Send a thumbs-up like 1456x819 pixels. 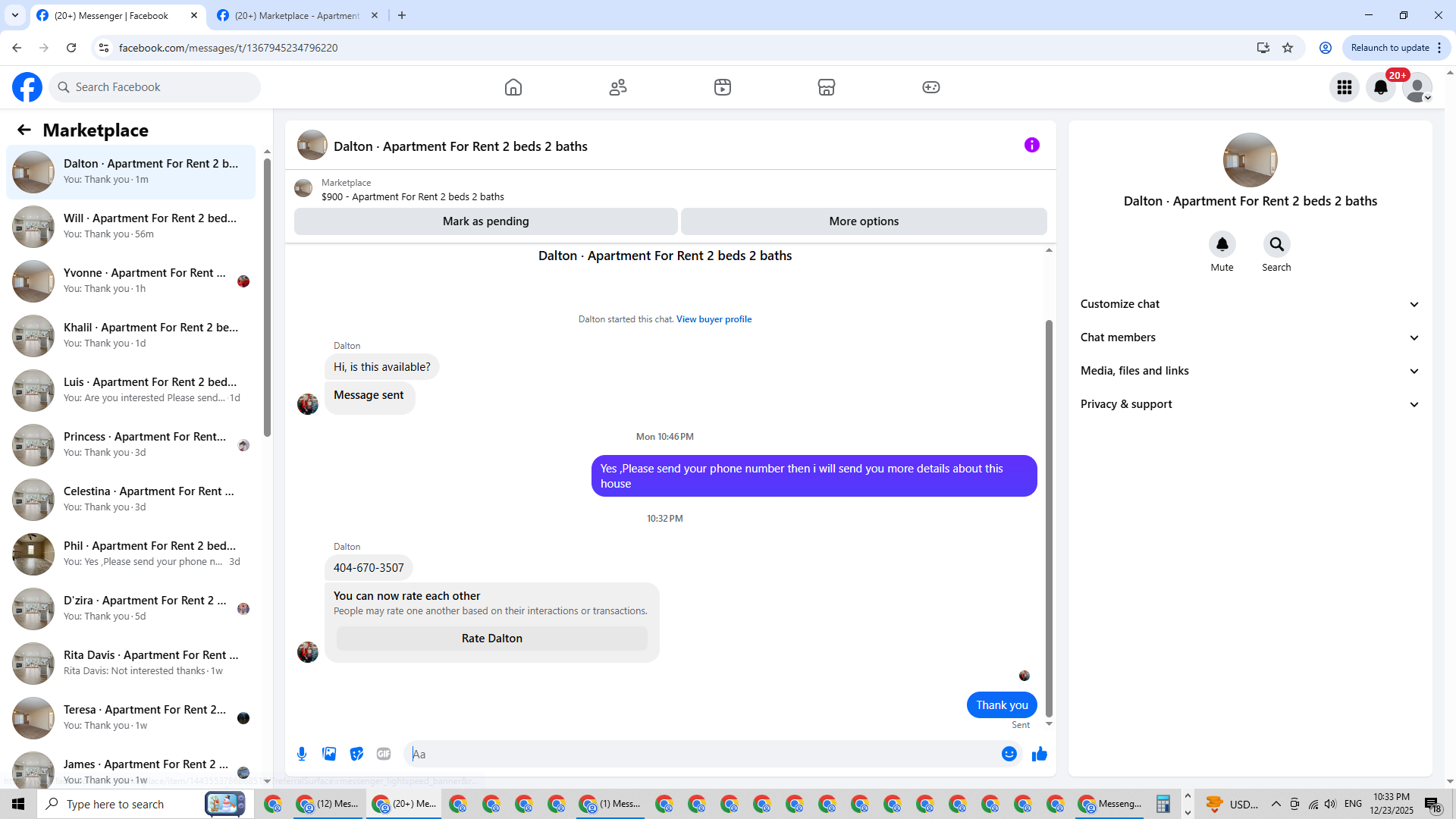[1040, 754]
